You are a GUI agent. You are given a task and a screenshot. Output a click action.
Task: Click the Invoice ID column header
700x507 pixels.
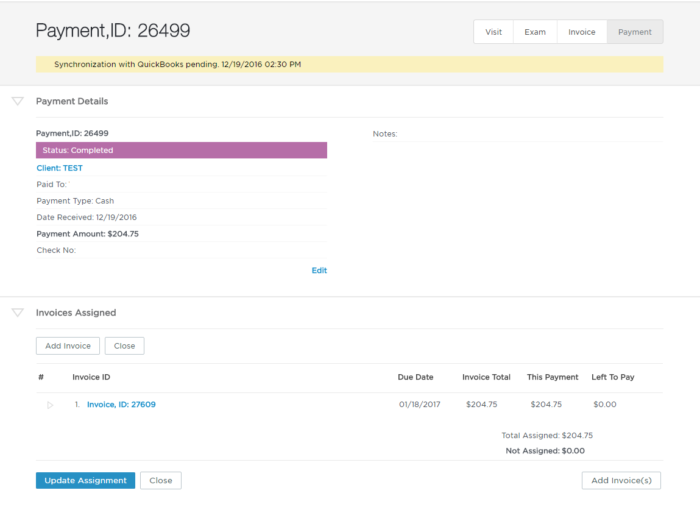(x=91, y=377)
